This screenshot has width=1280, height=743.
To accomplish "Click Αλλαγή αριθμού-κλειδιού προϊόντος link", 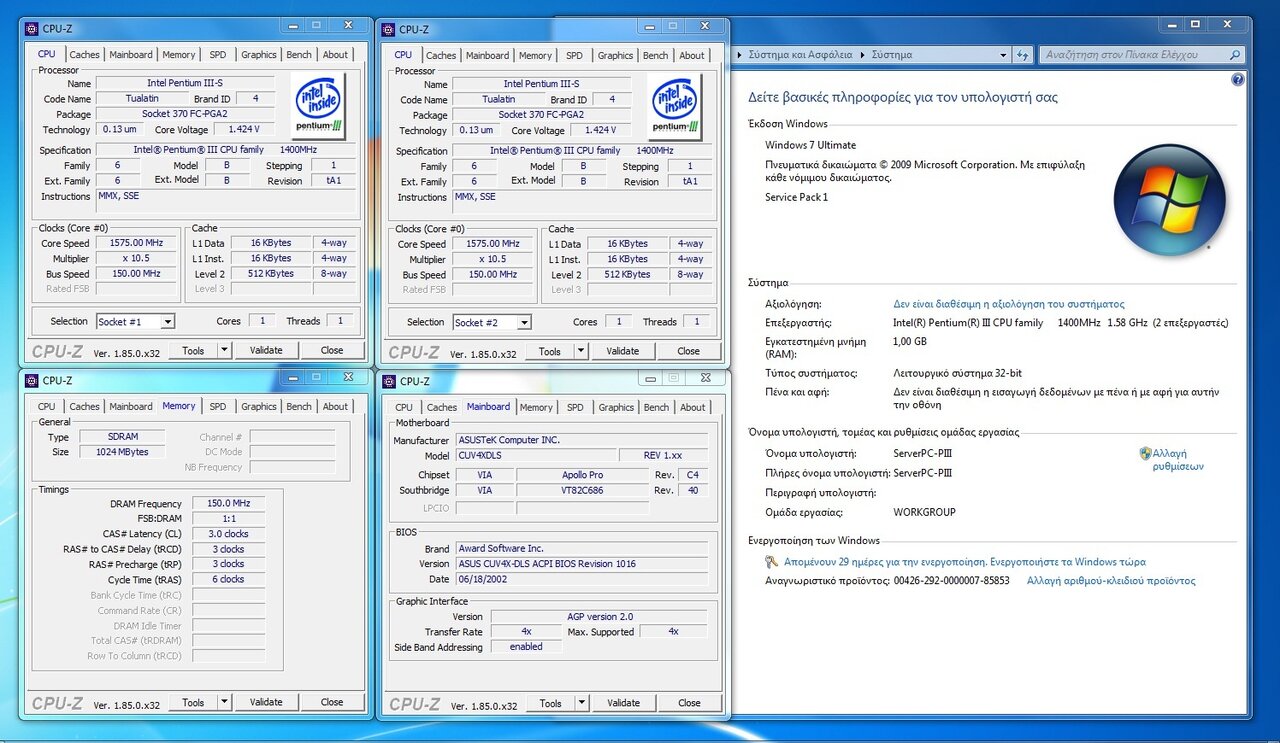I will coord(1111,580).
